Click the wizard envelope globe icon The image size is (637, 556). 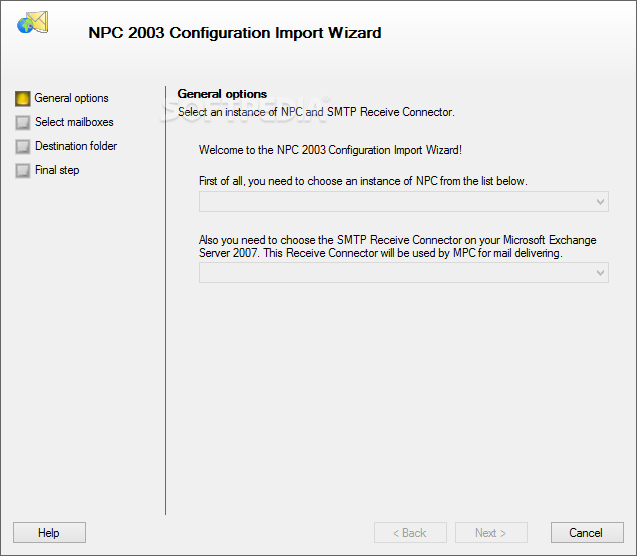coord(32,22)
